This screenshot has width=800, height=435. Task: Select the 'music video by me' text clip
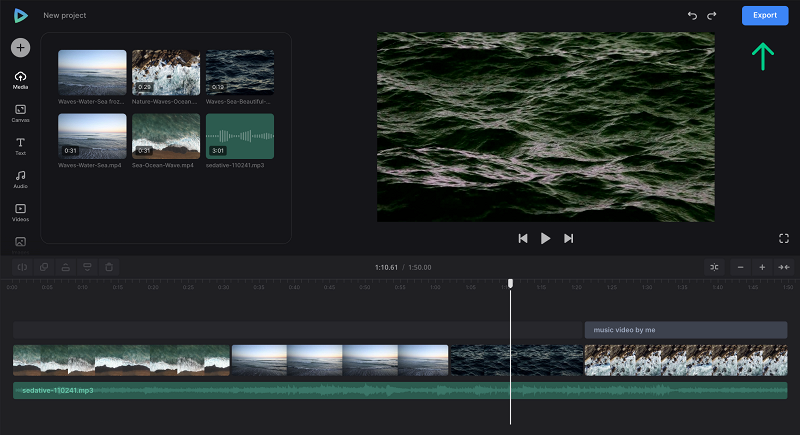tap(686, 330)
